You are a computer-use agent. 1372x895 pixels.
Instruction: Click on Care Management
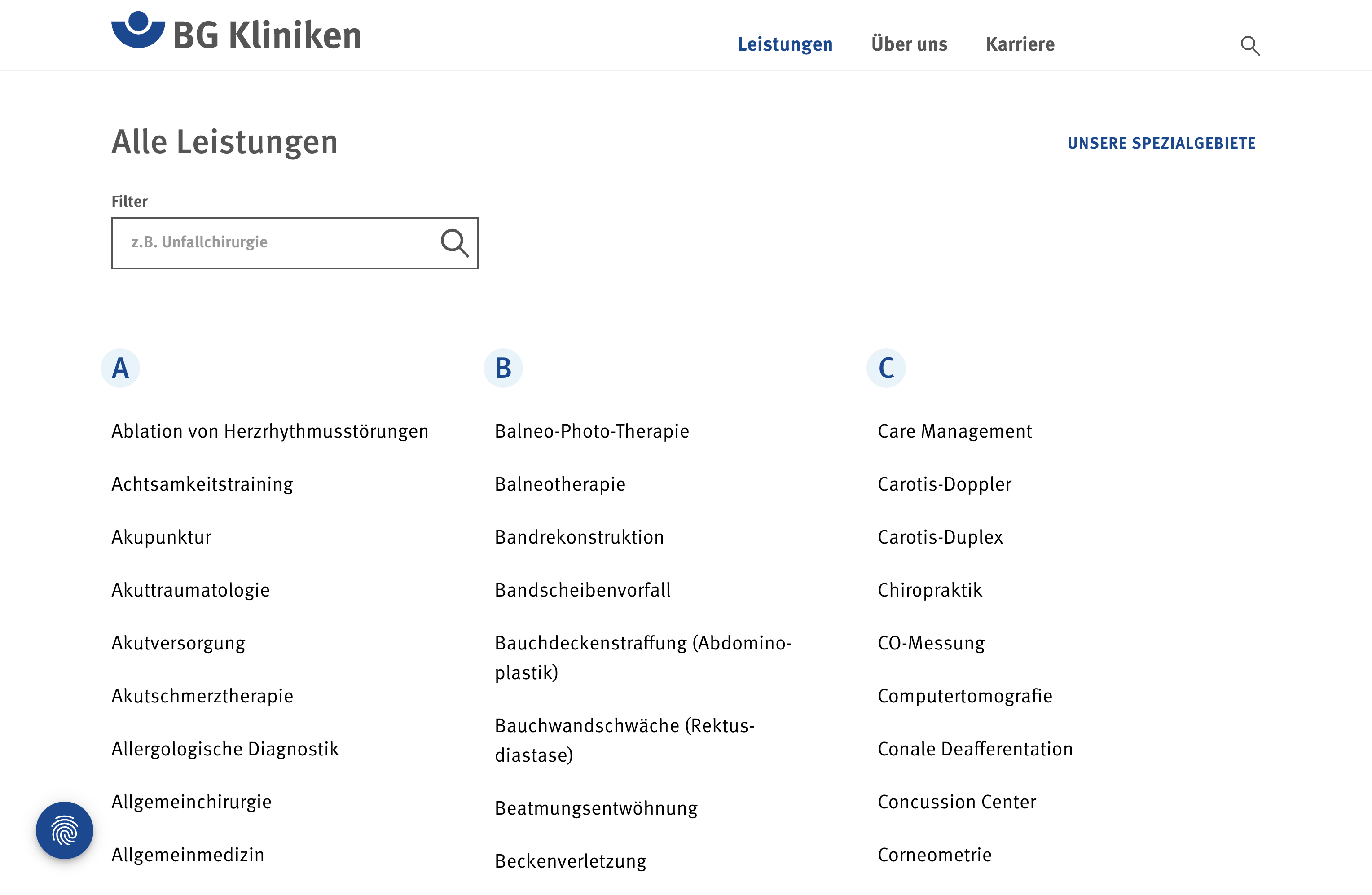954,430
